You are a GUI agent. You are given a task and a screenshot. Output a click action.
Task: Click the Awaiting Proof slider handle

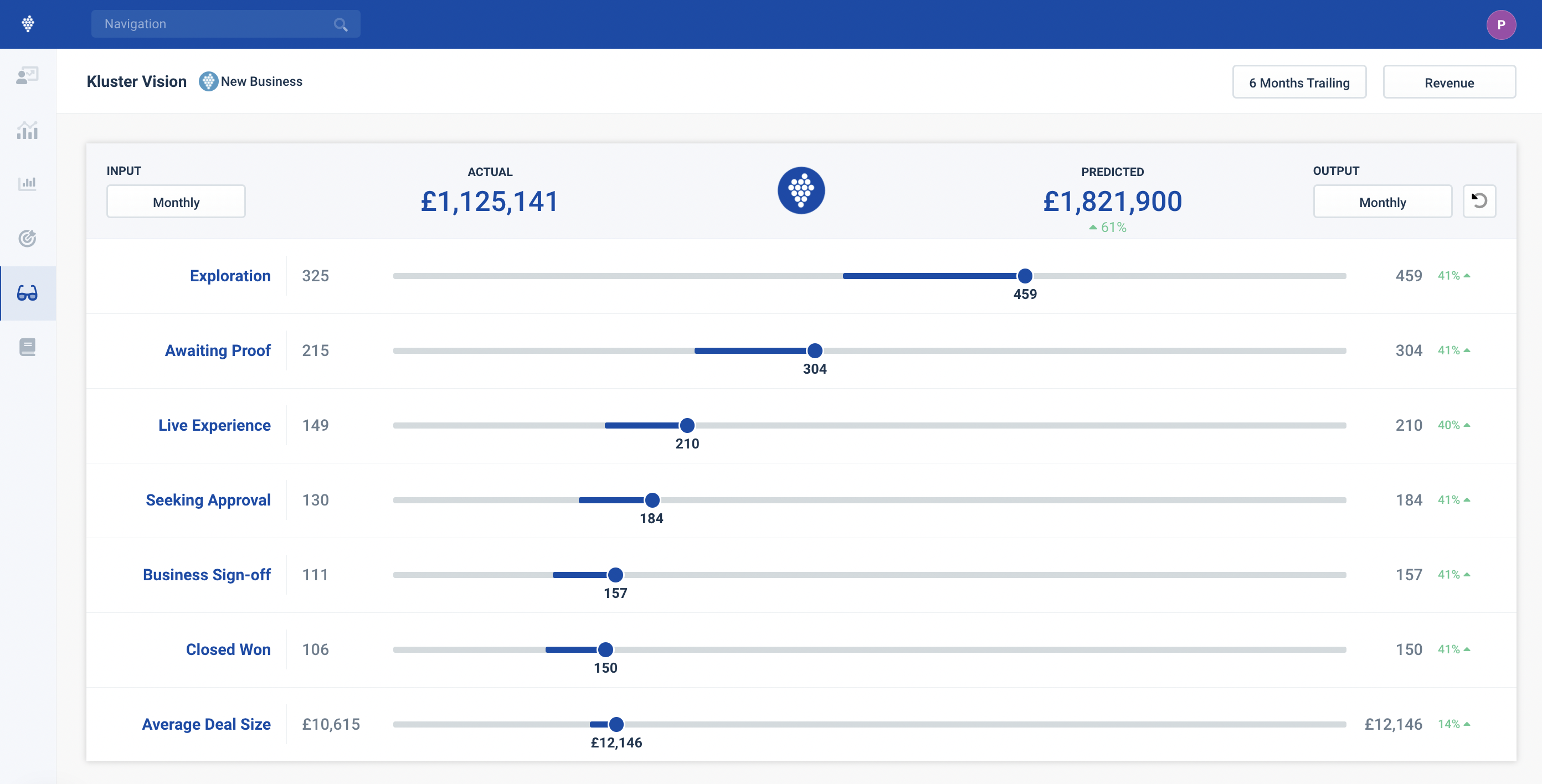(815, 350)
